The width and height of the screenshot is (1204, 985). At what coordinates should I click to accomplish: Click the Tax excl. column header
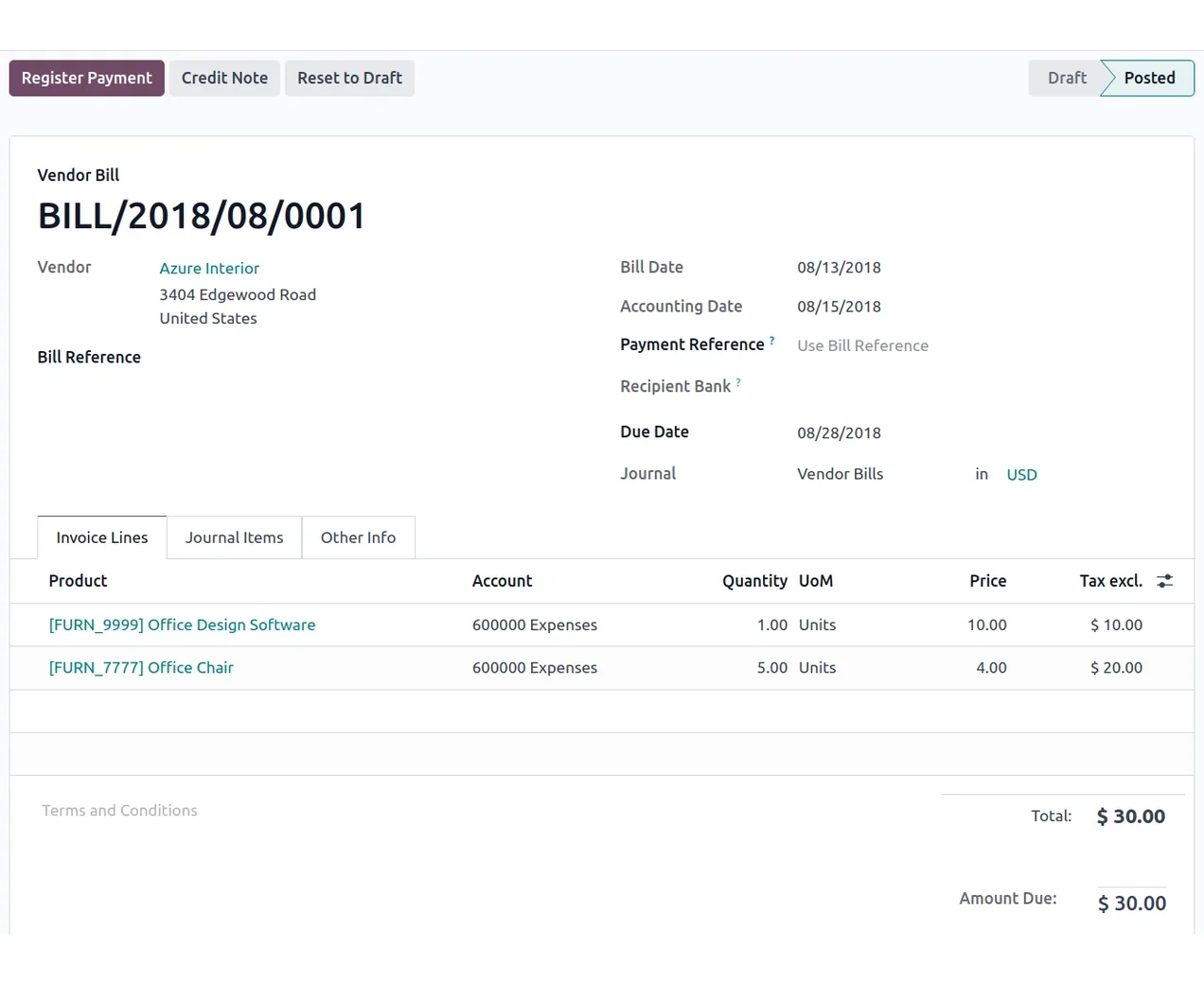click(x=1110, y=581)
